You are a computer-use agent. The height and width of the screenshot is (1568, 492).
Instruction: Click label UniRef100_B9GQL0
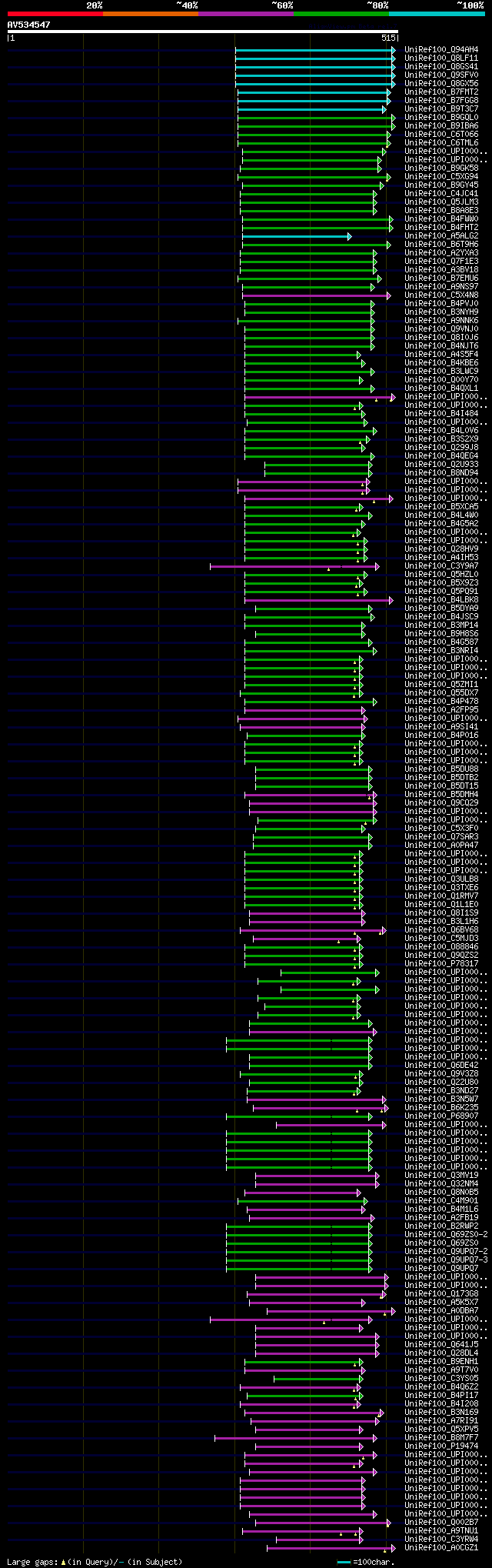click(x=441, y=118)
